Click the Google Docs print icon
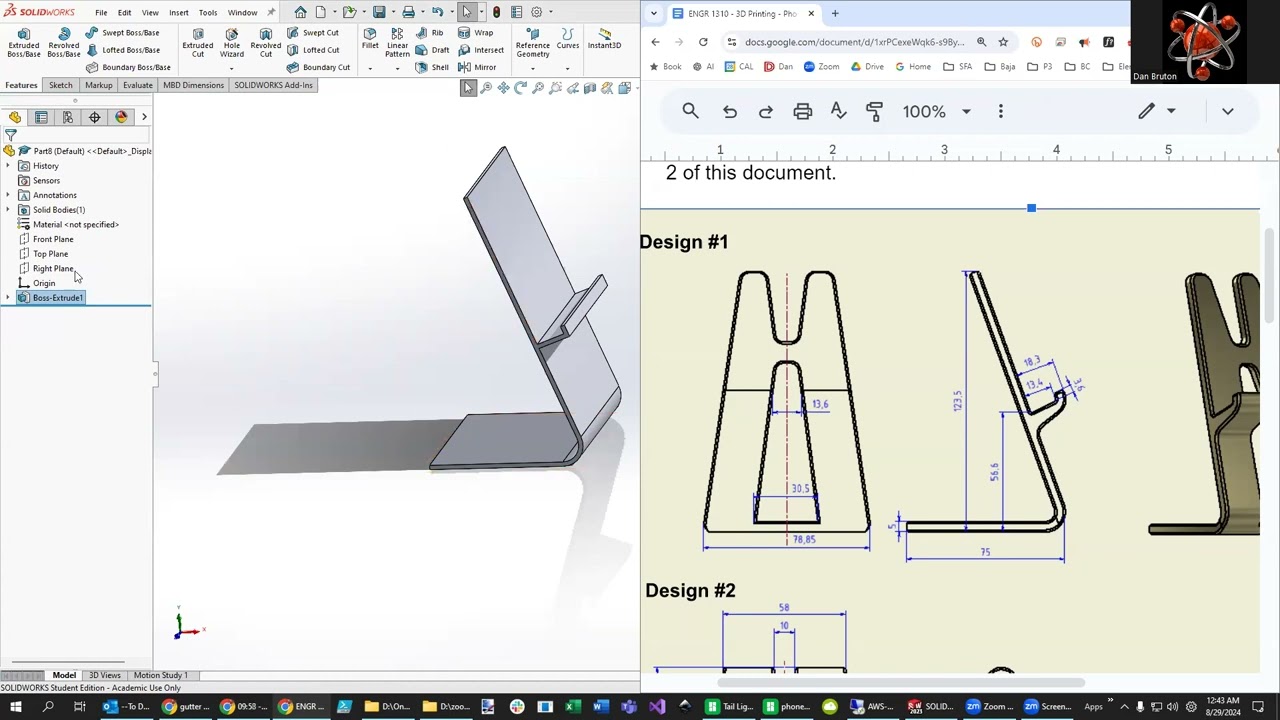Image resolution: width=1280 pixels, height=720 pixels. (802, 112)
